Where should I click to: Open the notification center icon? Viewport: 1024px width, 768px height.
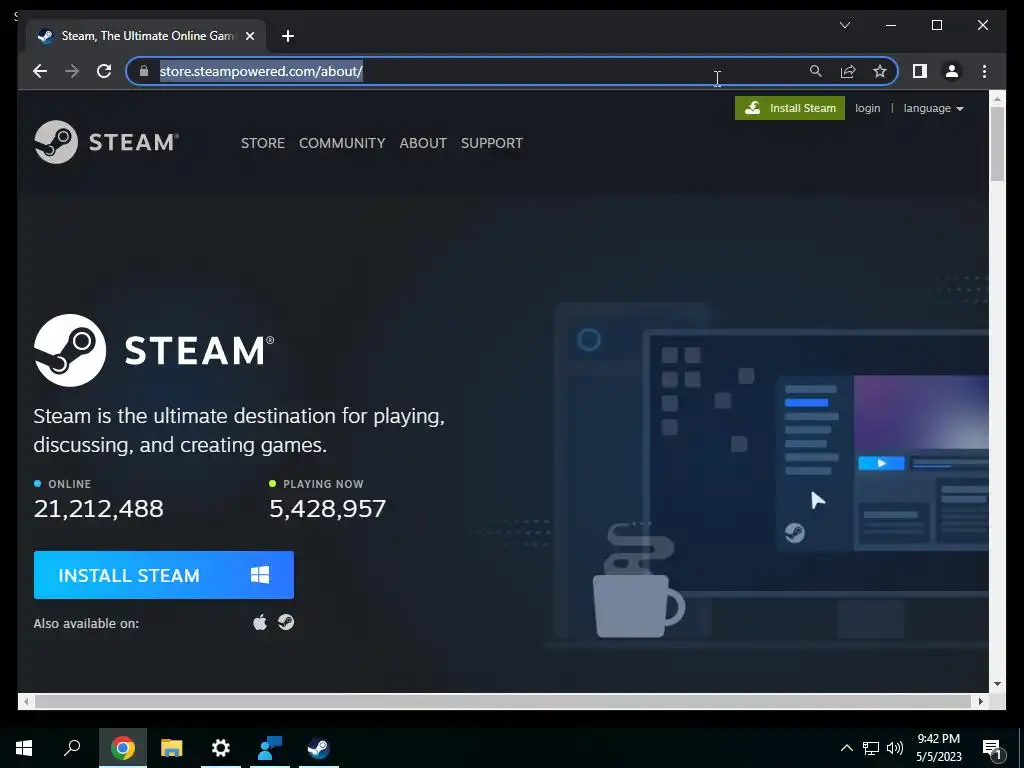point(993,748)
